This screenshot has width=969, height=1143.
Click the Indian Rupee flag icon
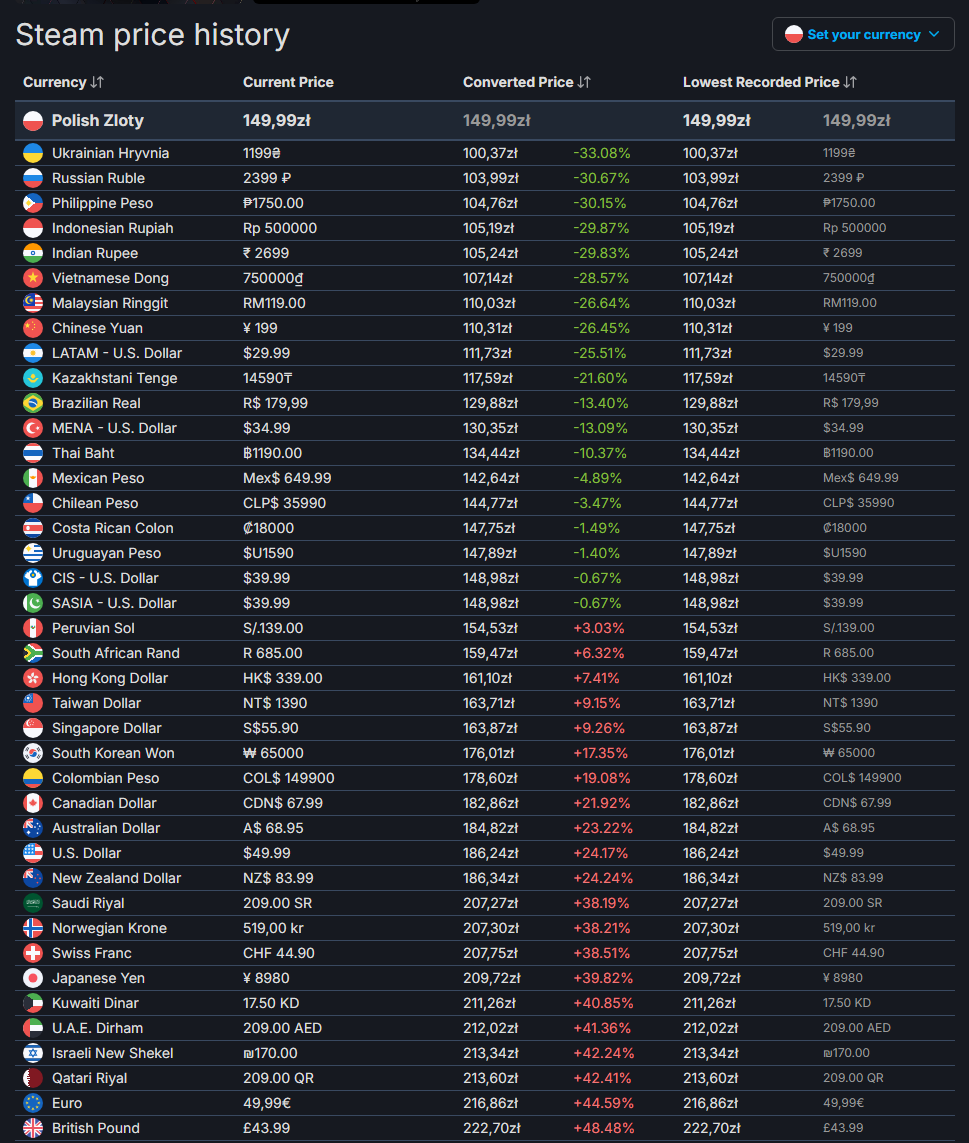pyautogui.click(x=33, y=253)
